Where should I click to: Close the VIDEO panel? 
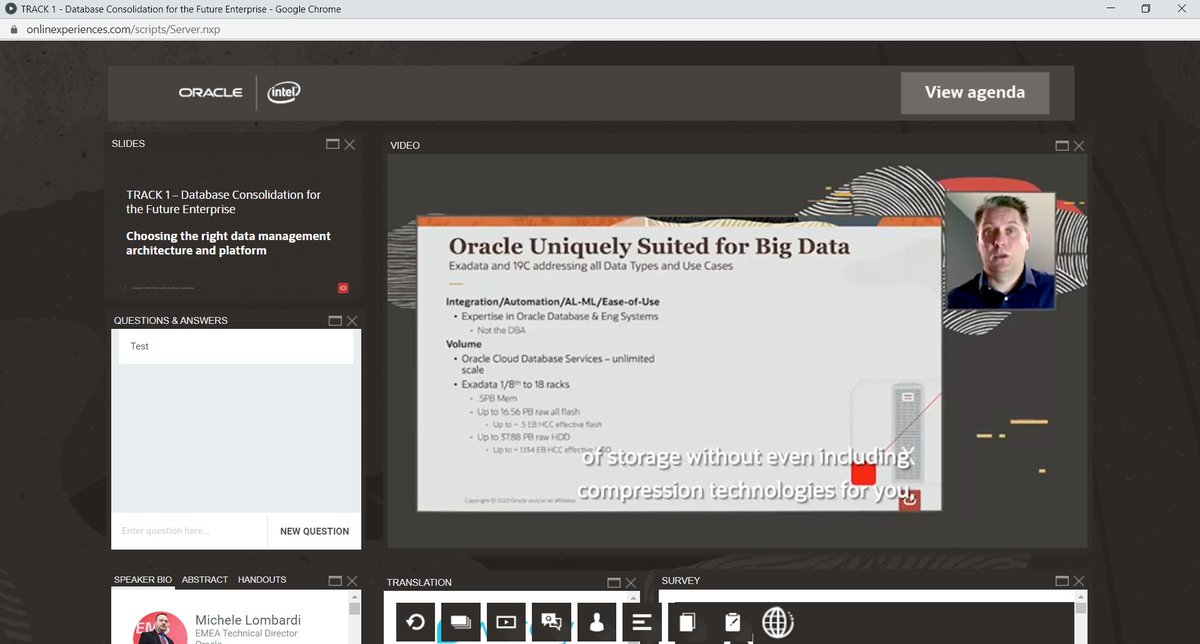click(x=1078, y=146)
